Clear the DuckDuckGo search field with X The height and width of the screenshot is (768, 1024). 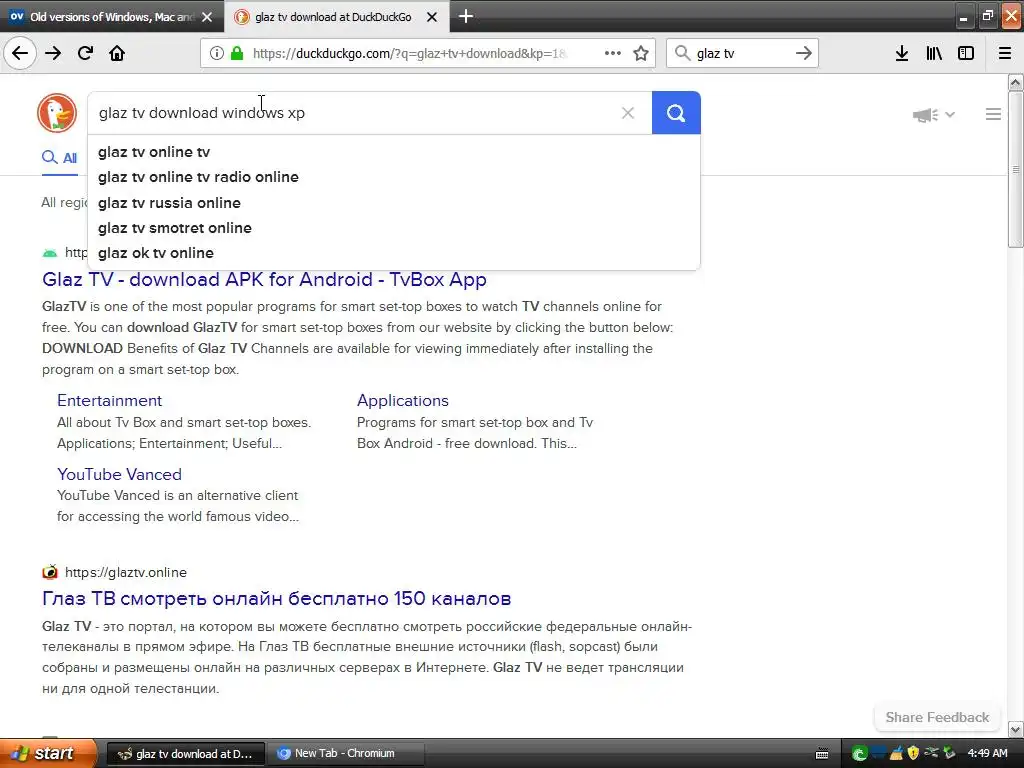(x=628, y=113)
